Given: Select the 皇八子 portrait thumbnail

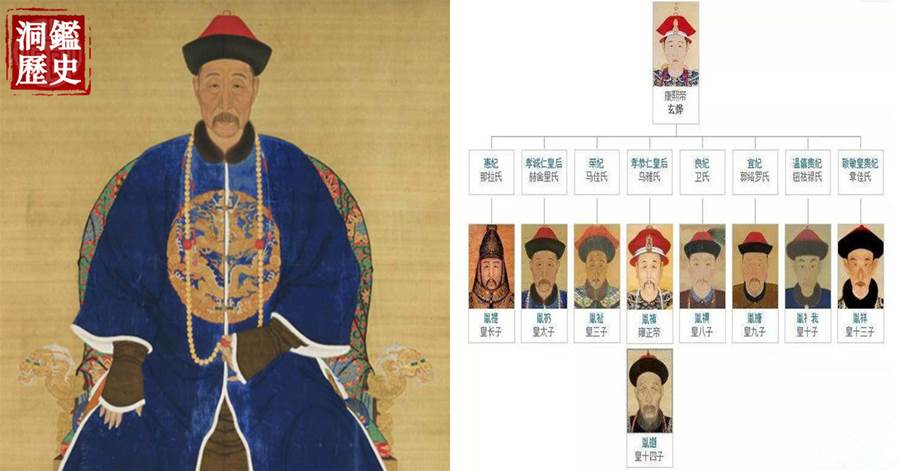Looking at the screenshot, I should [703, 267].
